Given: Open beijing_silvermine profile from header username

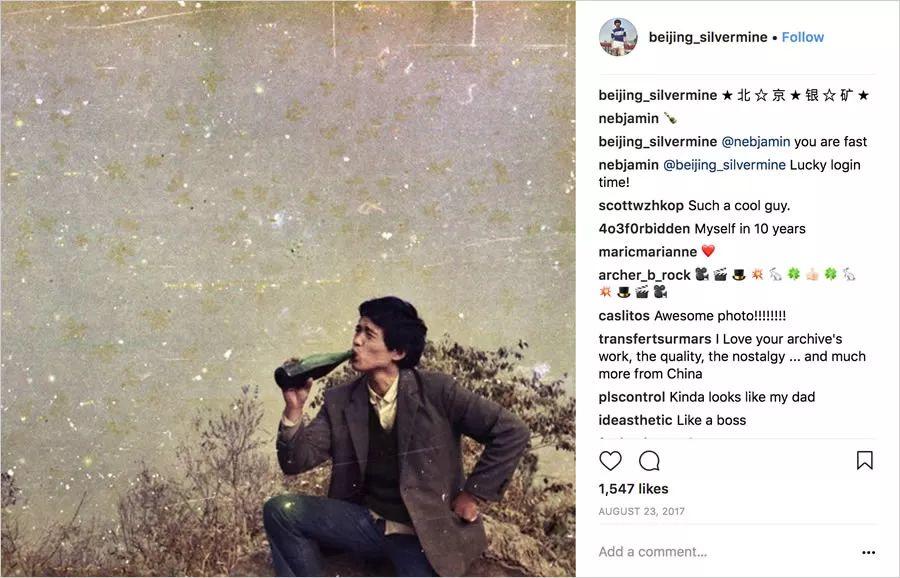Looking at the screenshot, I should point(708,37).
